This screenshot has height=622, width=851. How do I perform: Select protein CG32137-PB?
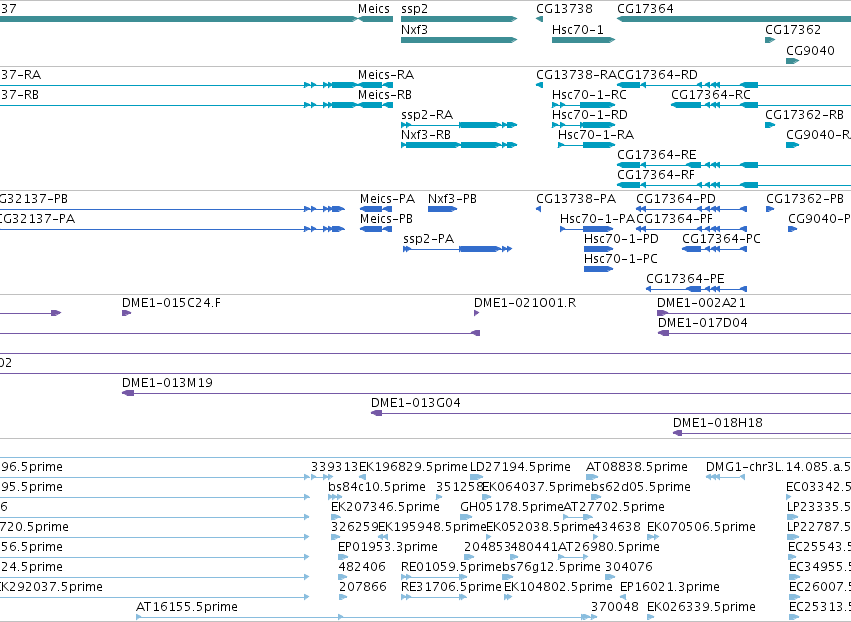tap(34, 199)
